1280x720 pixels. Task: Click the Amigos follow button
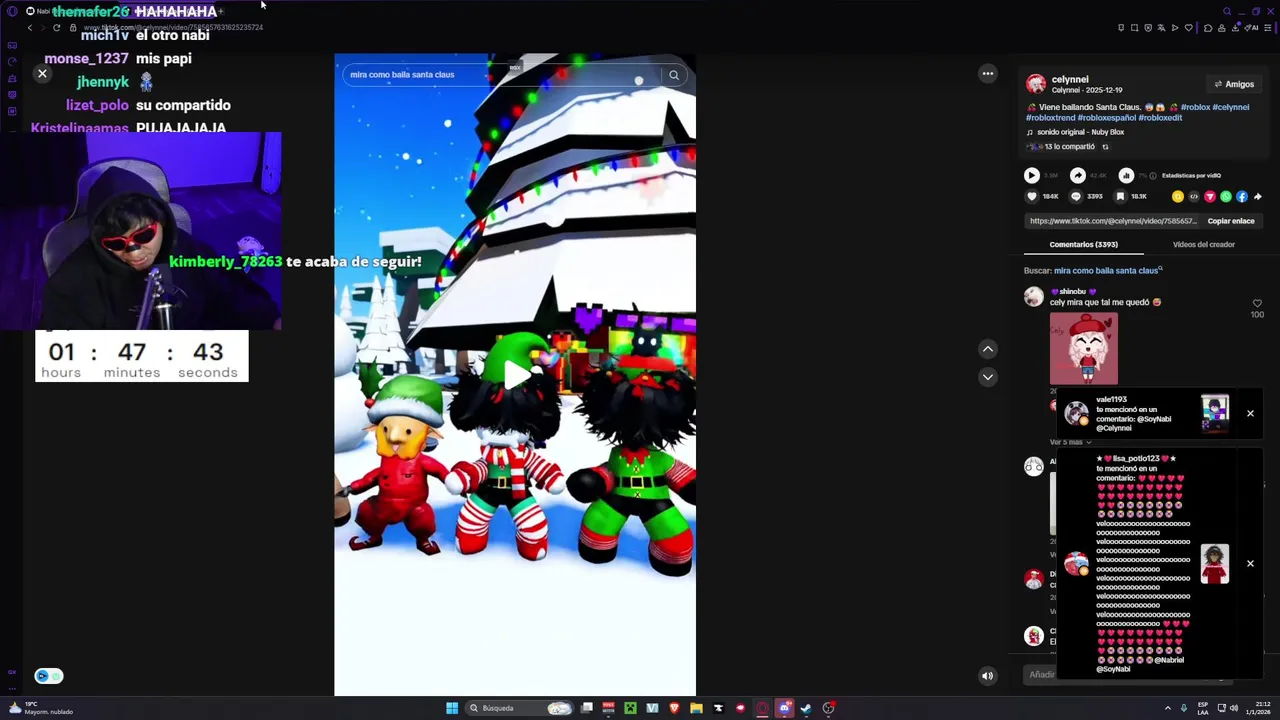tap(1233, 84)
